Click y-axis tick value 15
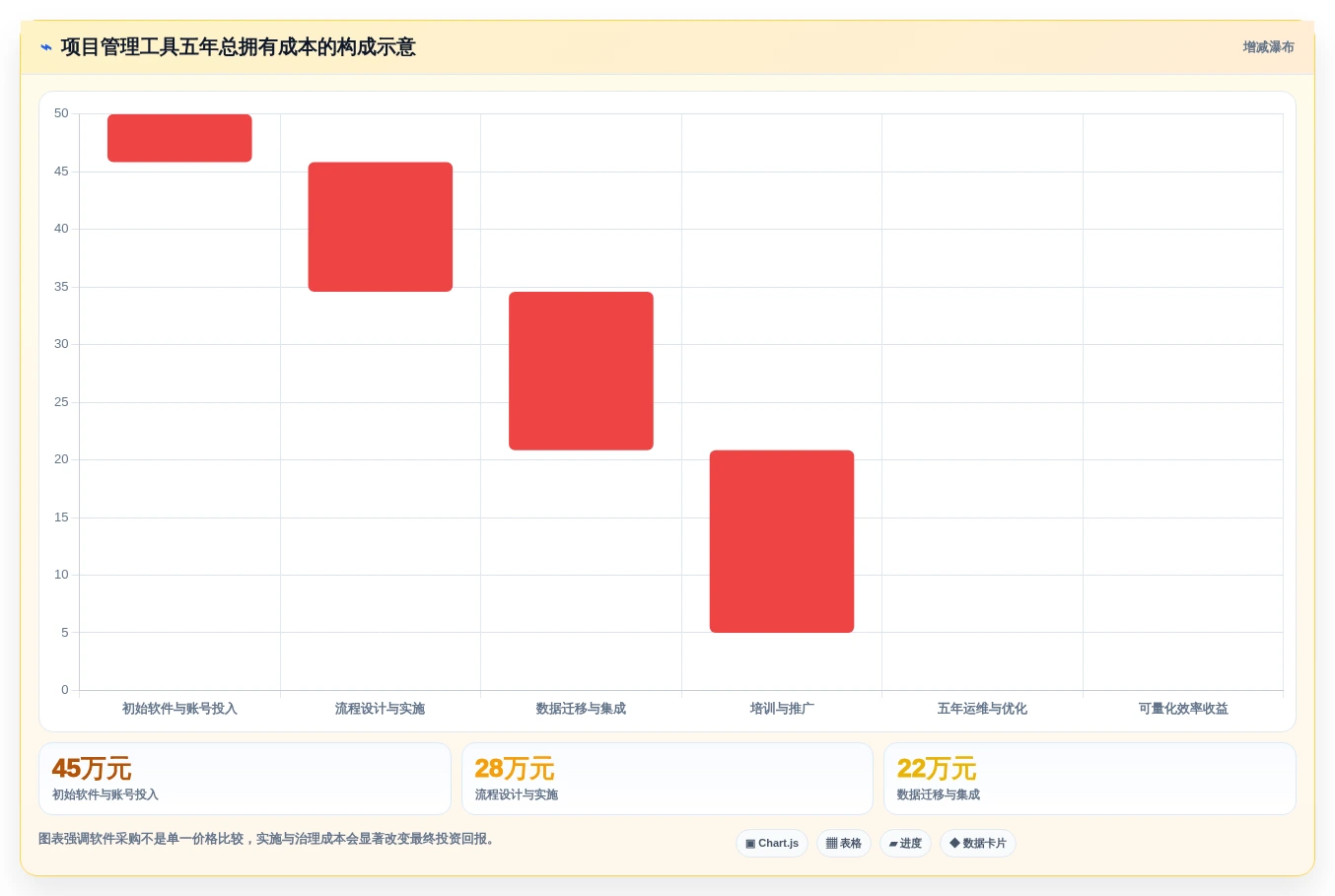 [x=61, y=517]
